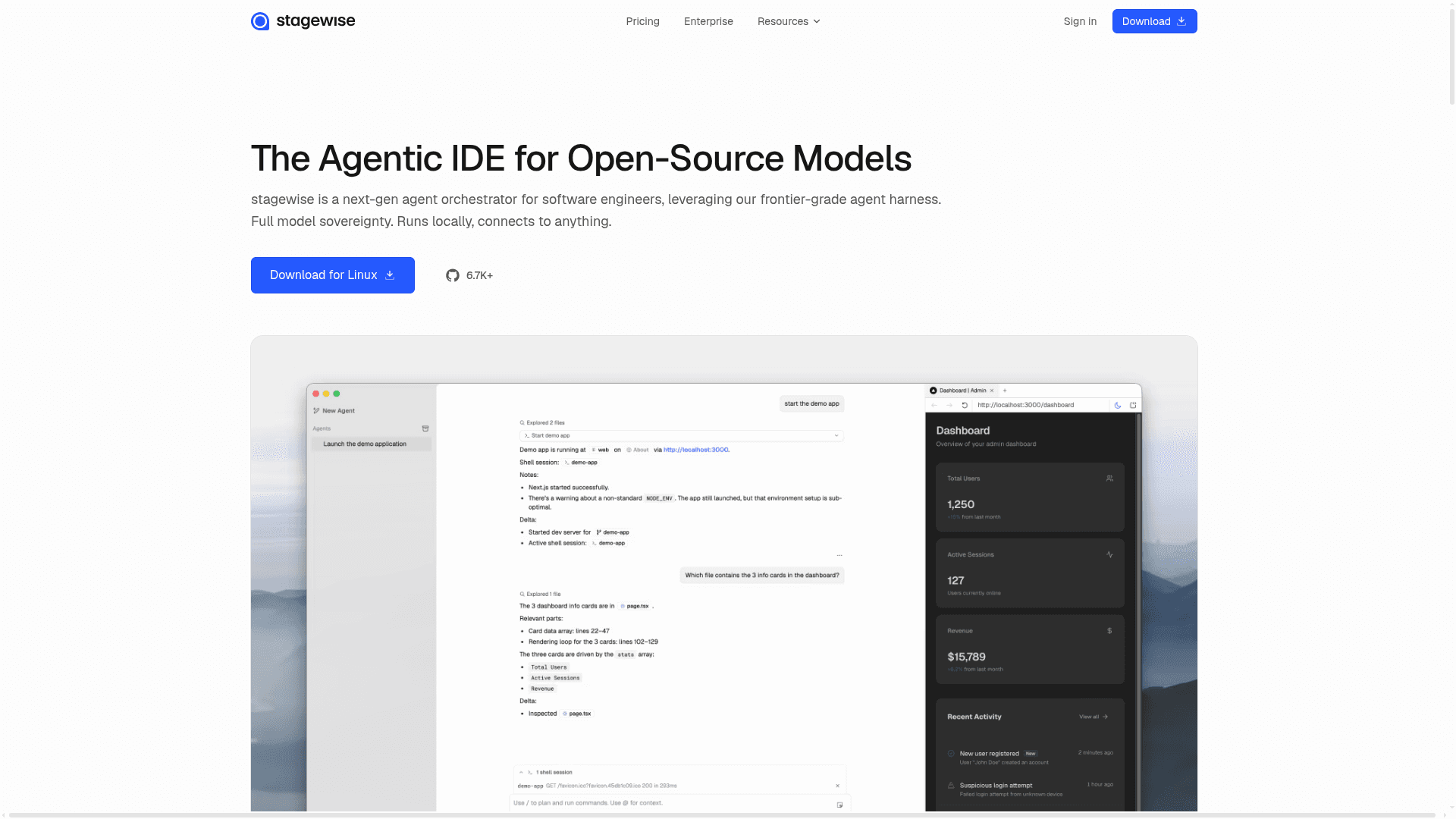
Task: Click the reload icon in demo browser
Action: pyautogui.click(x=965, y=405)
